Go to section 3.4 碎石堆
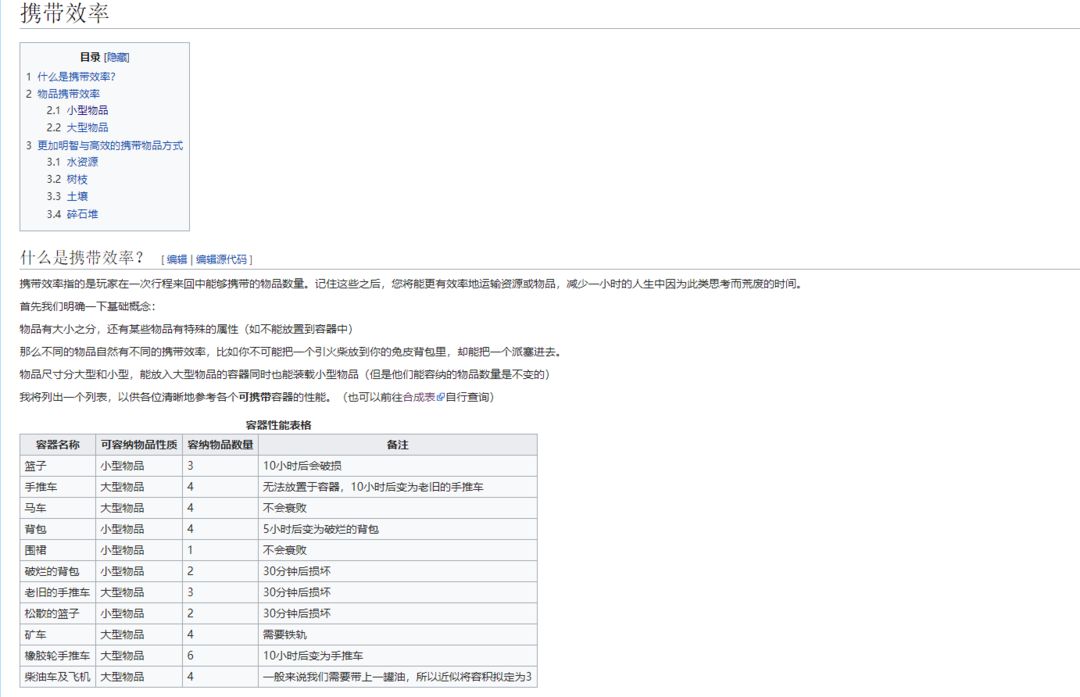Image resolution: width=1080 pixels, height=697 pixels. pyautogui.click(x=82, y=214)
